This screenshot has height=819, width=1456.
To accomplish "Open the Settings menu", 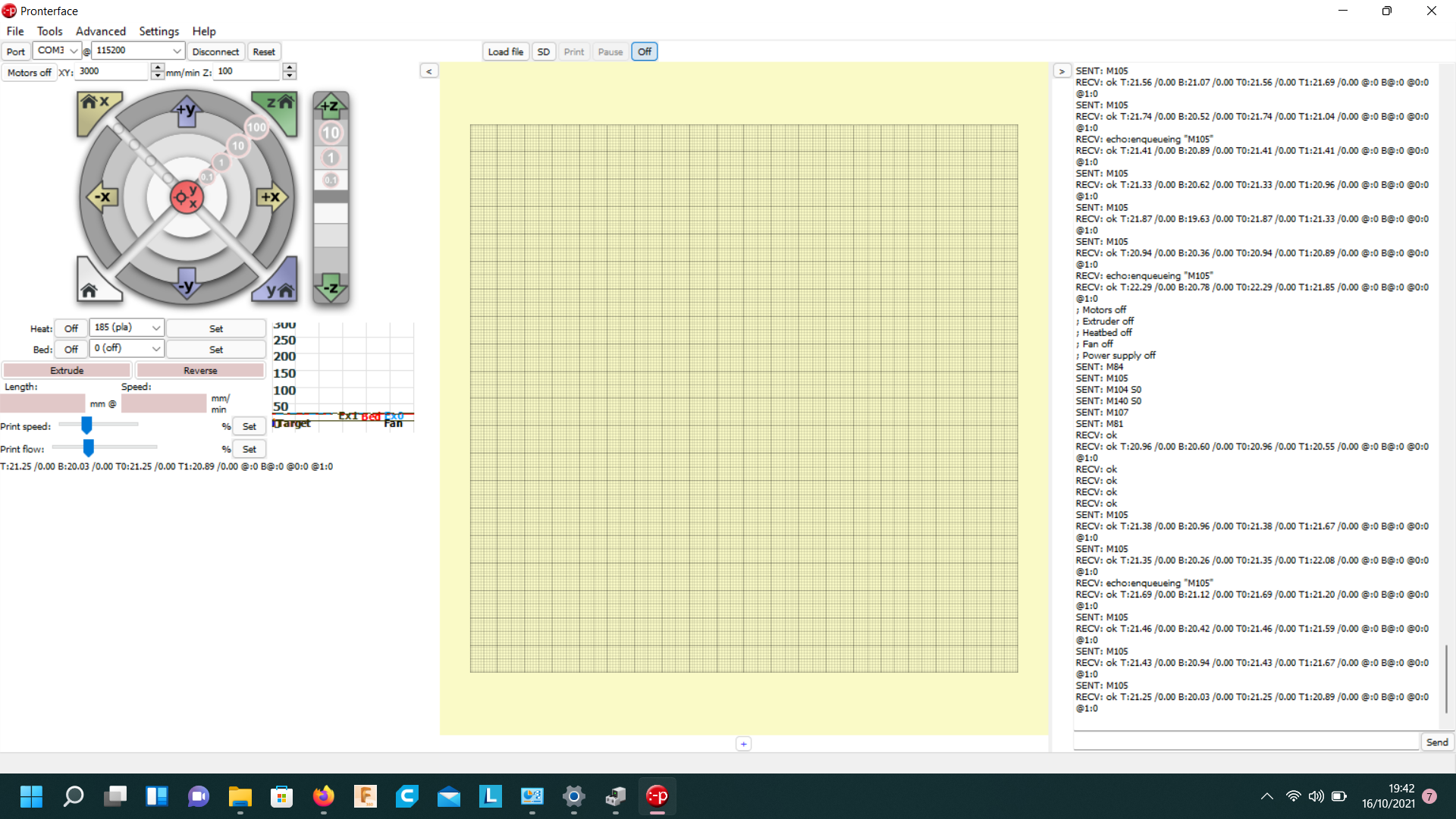I will 158,31.
